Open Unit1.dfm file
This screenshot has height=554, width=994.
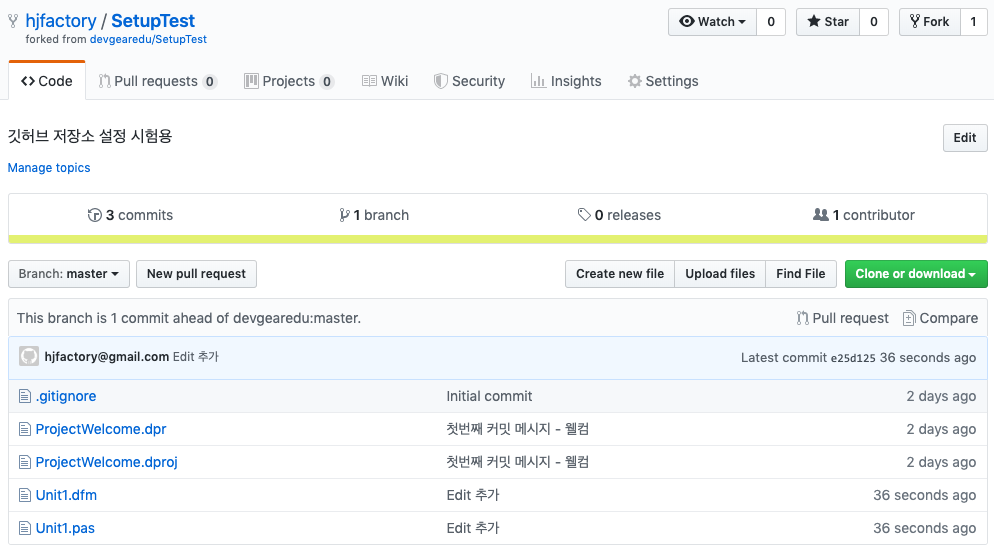(66, 496)
